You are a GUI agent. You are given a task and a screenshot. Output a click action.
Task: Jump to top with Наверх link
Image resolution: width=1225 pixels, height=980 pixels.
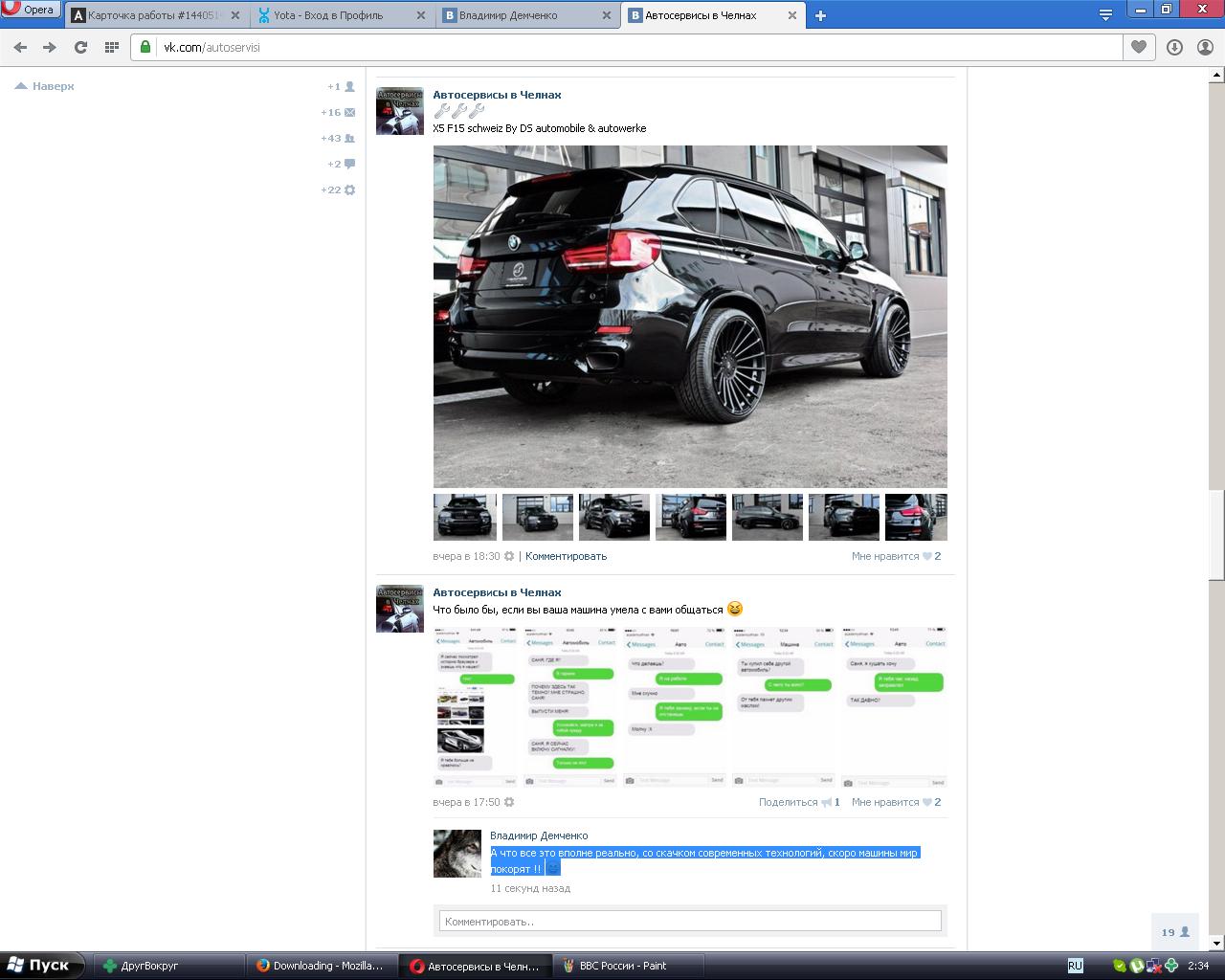[x=45, y=86]
